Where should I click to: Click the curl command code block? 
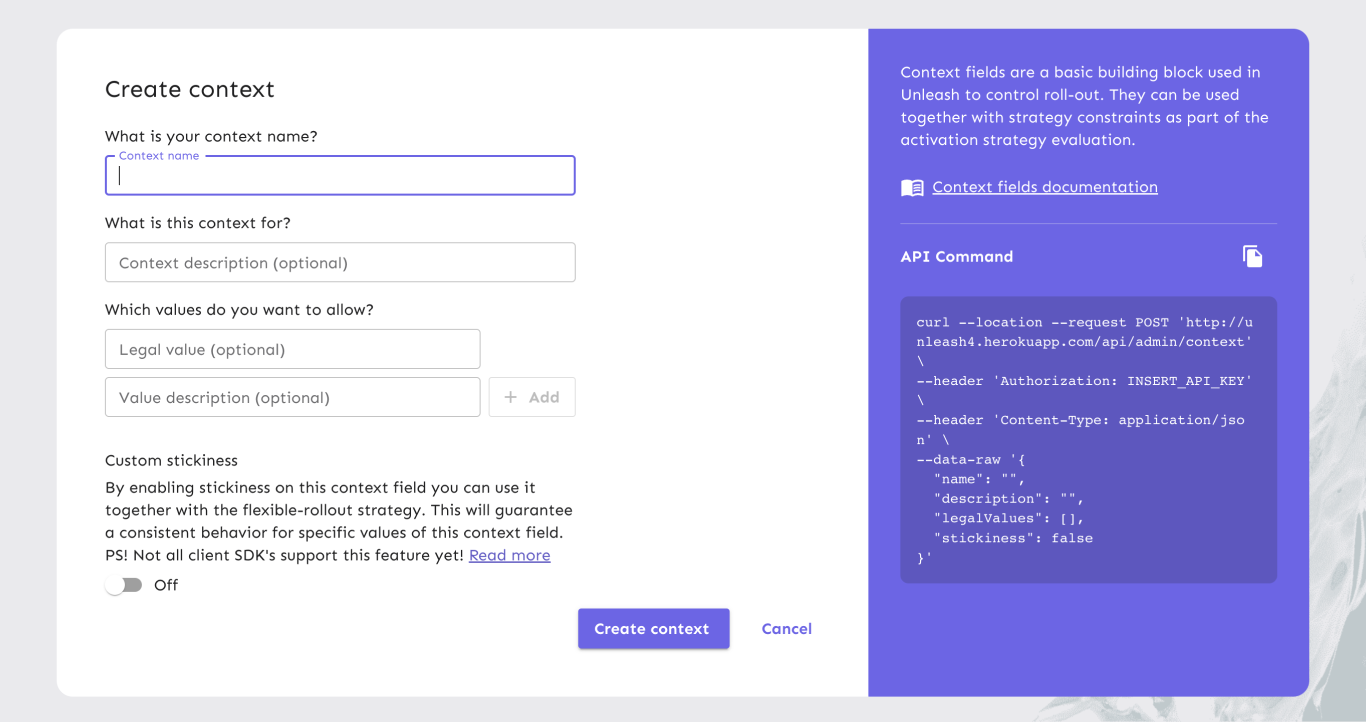point(1088,440)
